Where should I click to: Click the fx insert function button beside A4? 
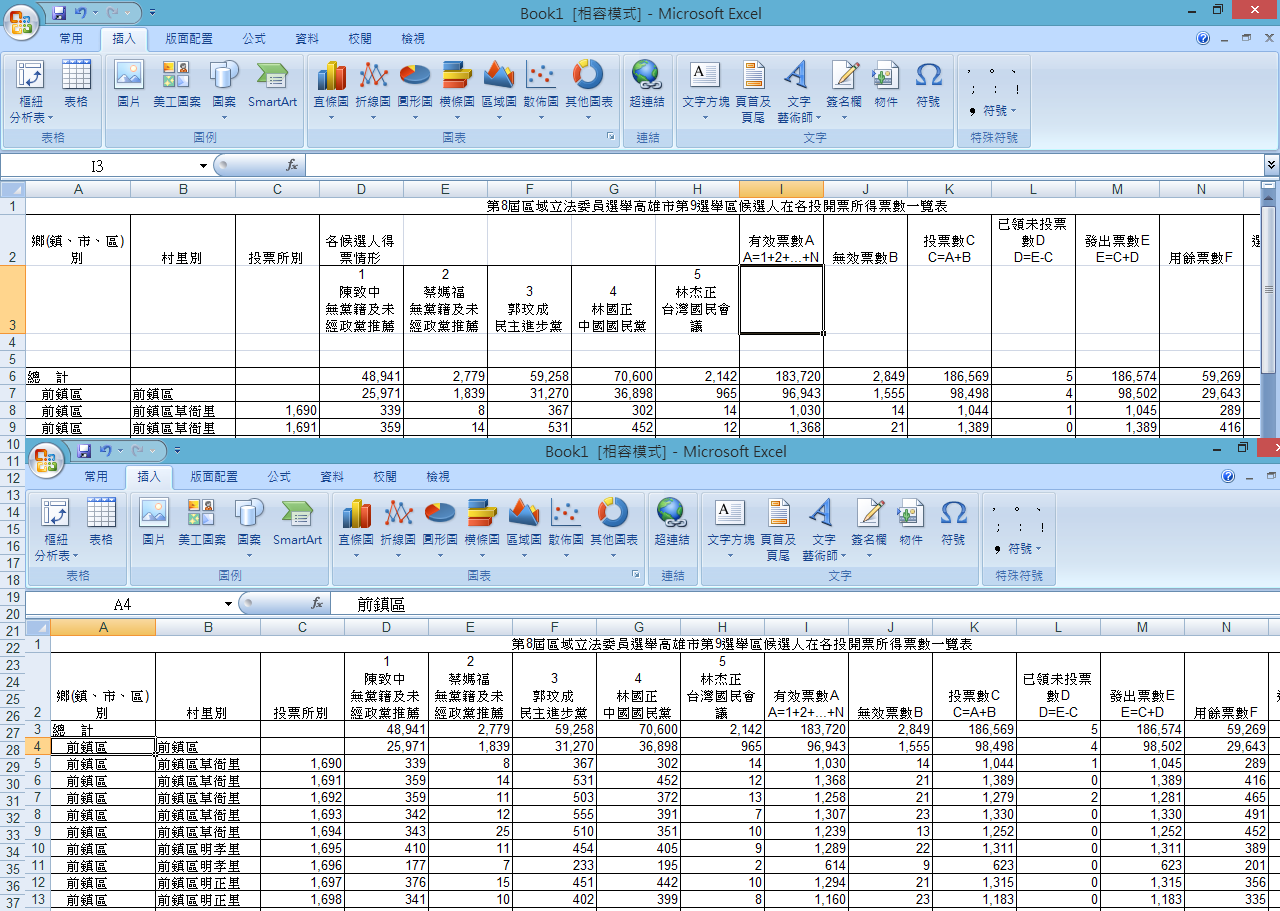317,603
